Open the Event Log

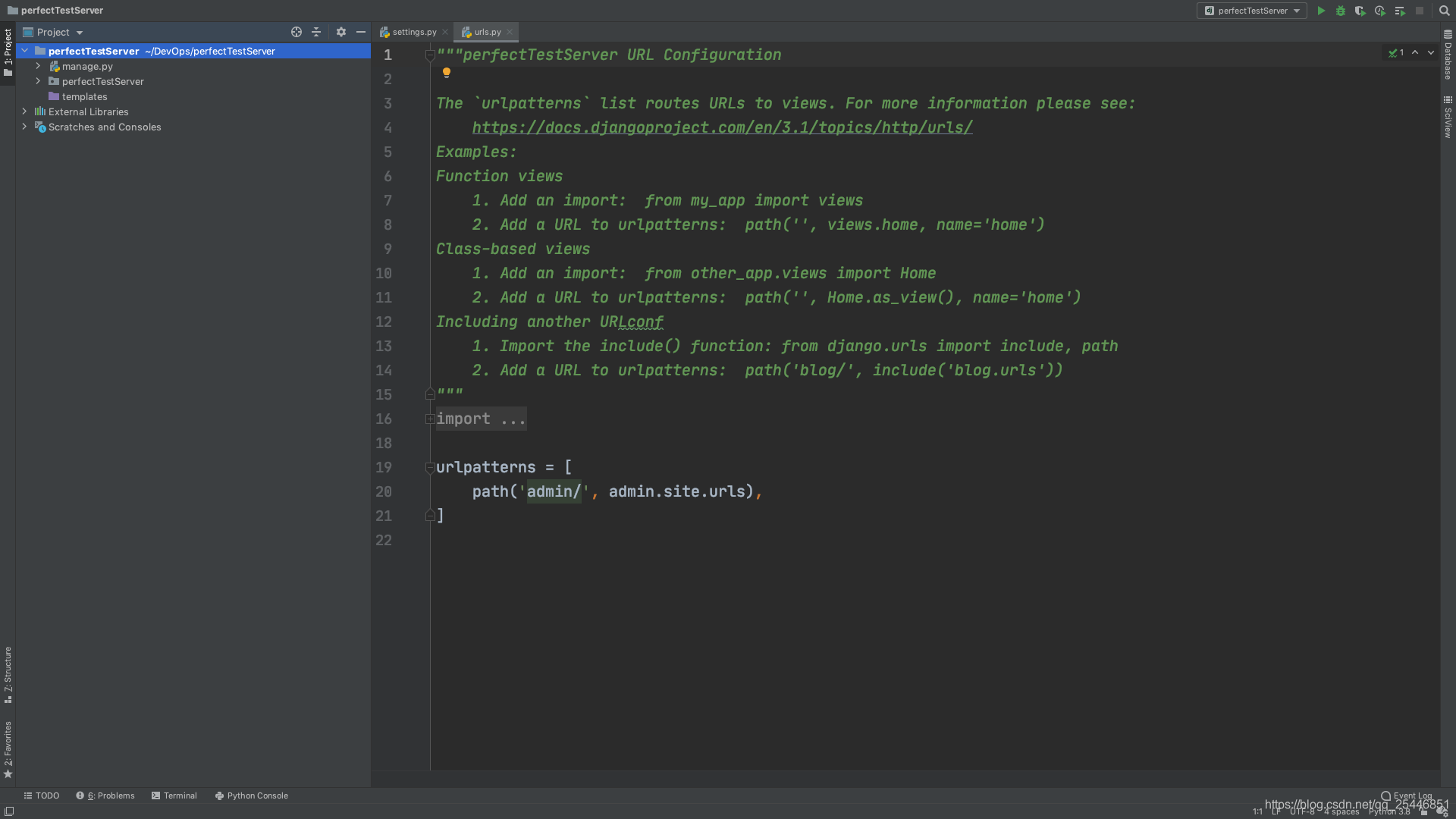(x=1407, y=795)
